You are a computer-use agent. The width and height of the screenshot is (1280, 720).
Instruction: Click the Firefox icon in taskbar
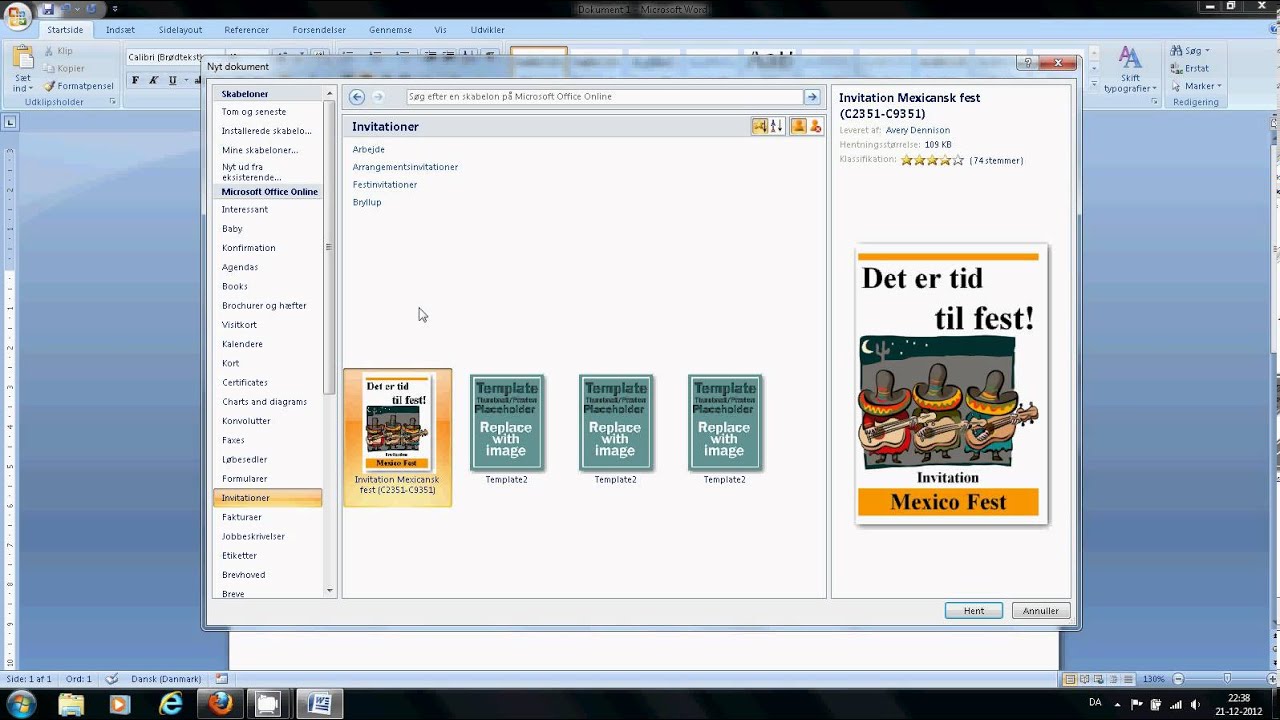(x=219, y=704)
